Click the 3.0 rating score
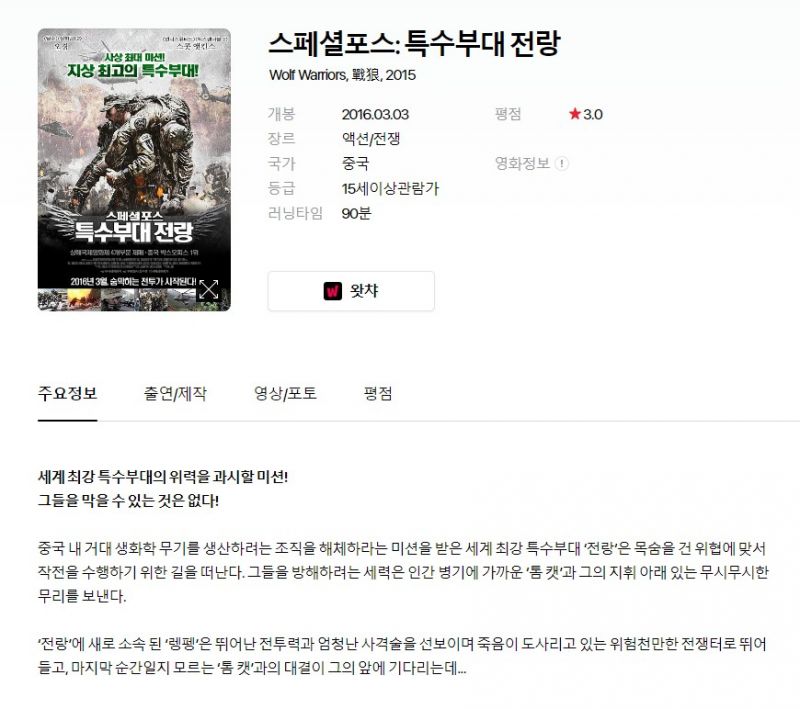Image resolution: width=800 pixels, height=709 pixels. (593, 114)
